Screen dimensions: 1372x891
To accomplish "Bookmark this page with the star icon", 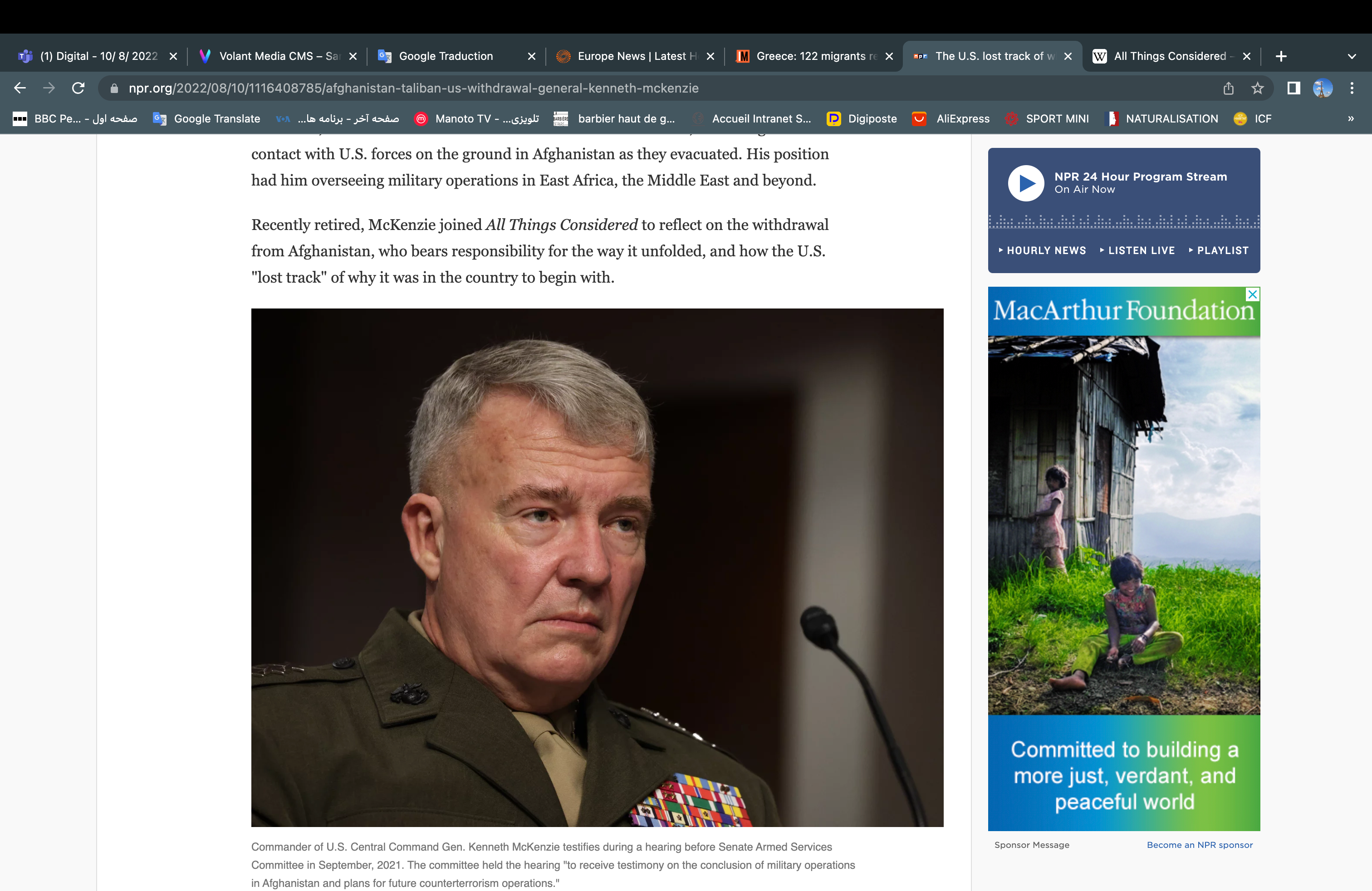I will click(x=1257, y=88).
